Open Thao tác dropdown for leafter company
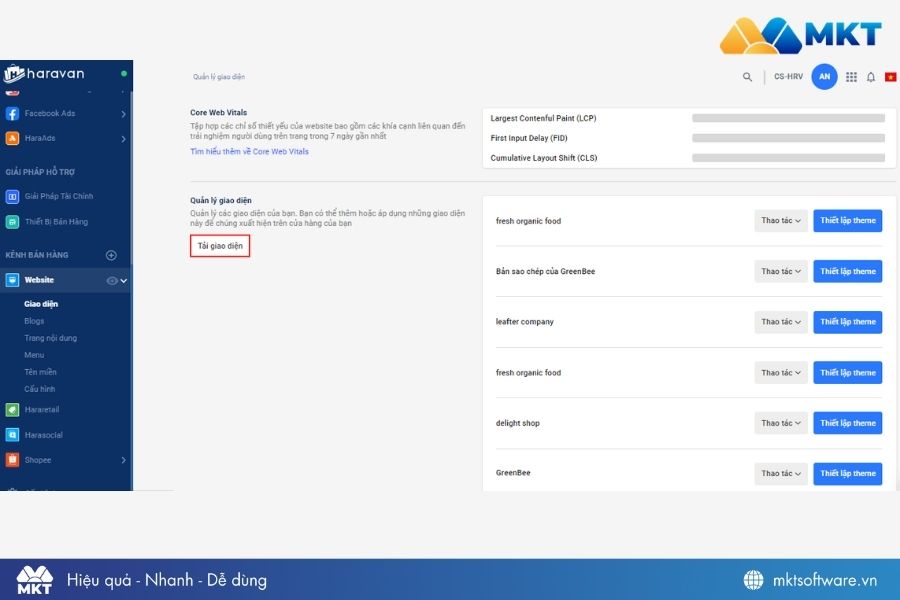900x600 pixels. (x=780, y=322)
